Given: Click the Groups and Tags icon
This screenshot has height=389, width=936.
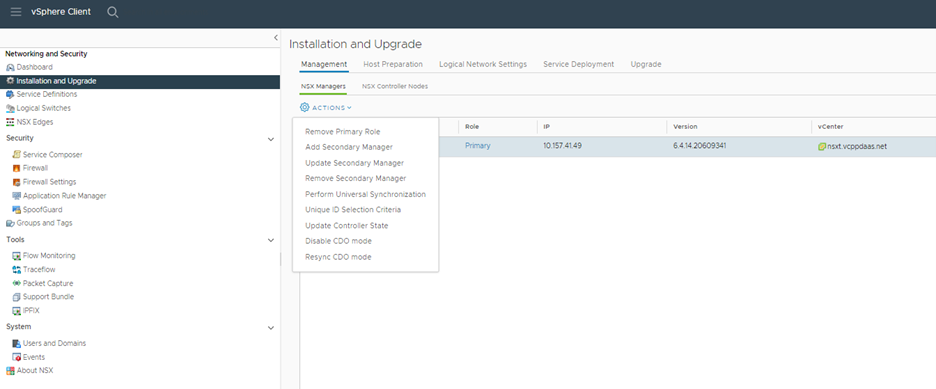Looking at the screenshot, I should click(10, 223).
